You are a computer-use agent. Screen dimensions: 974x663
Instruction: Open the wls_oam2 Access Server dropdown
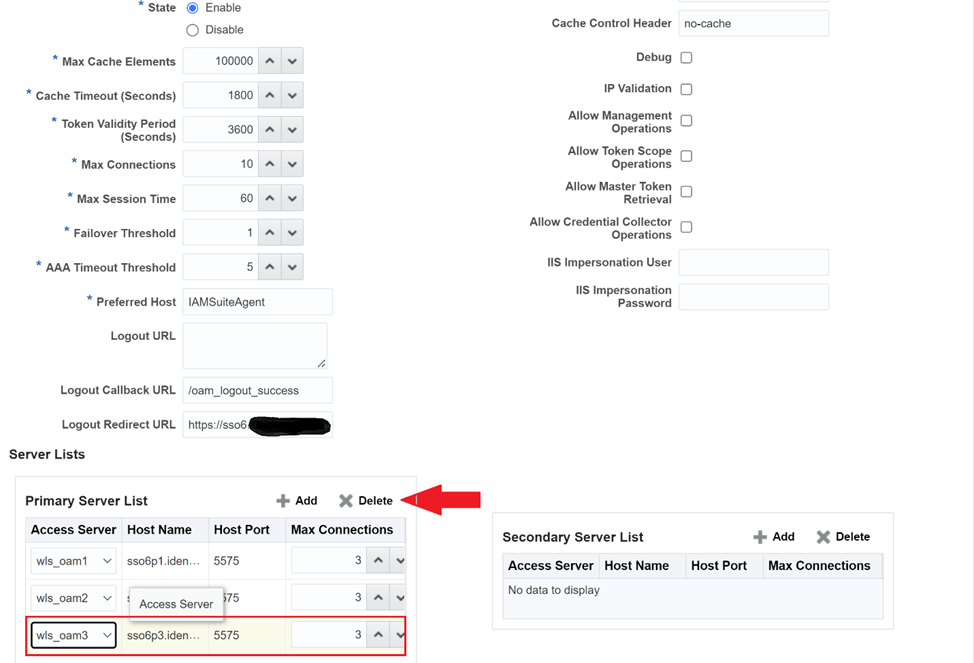point(73,598)
